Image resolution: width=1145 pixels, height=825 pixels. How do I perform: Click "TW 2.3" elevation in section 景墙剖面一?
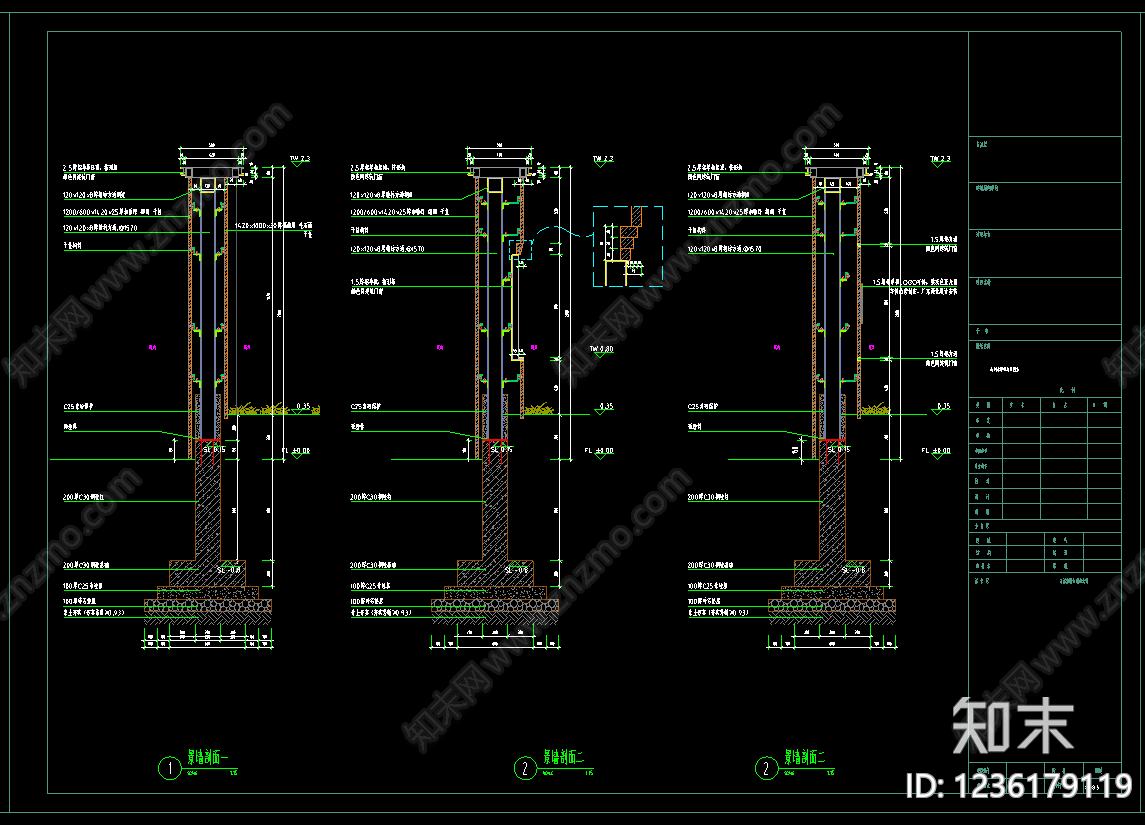click(x=299, y=158)
